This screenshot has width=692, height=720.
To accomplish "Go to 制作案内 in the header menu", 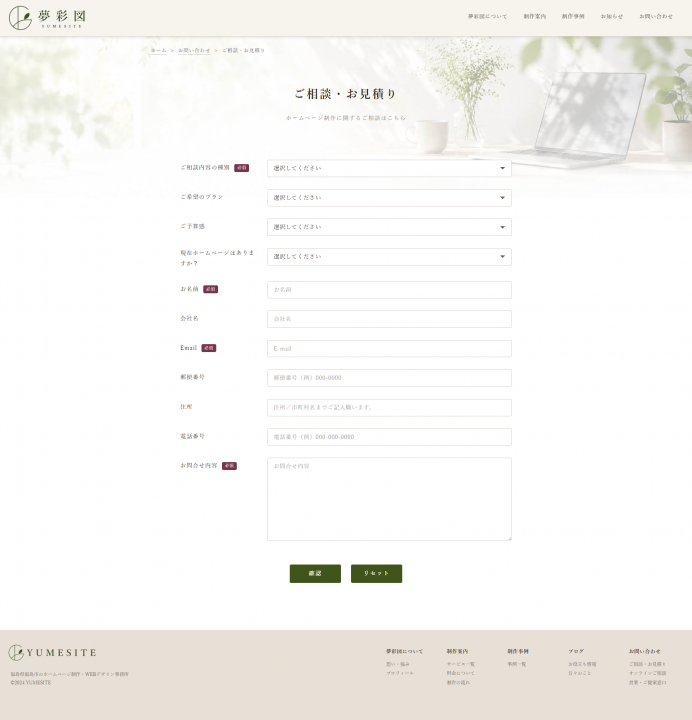I will point(534,17).
